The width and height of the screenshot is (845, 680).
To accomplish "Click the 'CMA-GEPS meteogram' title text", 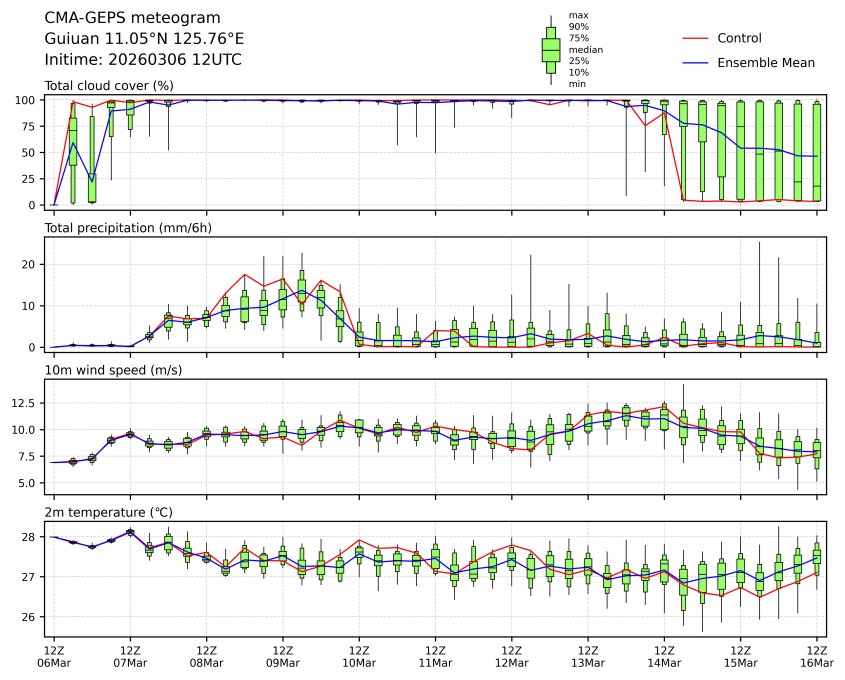I will [x=132, y=18].
